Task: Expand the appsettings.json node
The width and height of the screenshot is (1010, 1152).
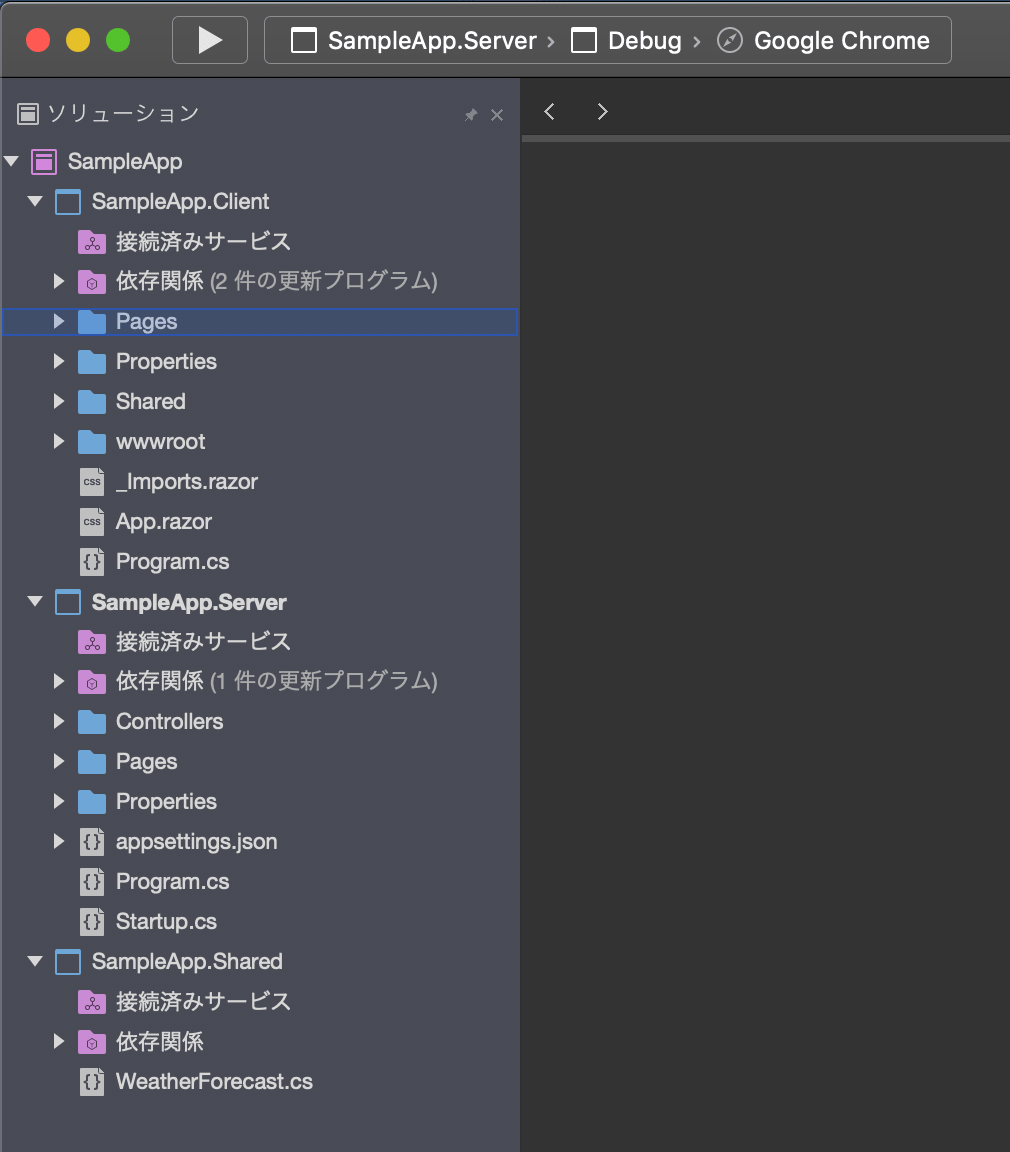Action: [x=59, y=841]
